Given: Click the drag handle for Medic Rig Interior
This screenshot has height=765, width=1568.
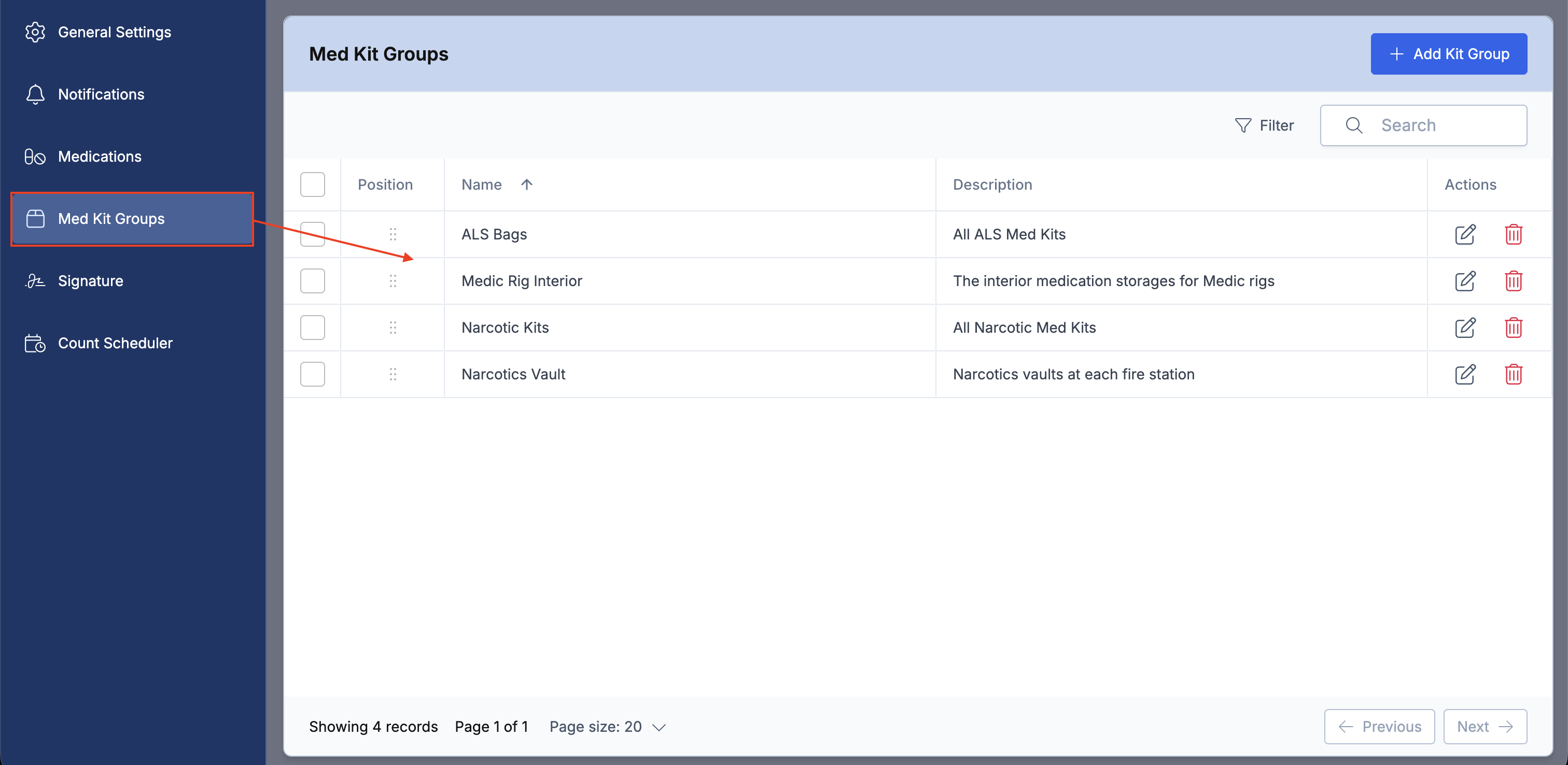Looking at the screenshot, I should [x=393, y=280].
